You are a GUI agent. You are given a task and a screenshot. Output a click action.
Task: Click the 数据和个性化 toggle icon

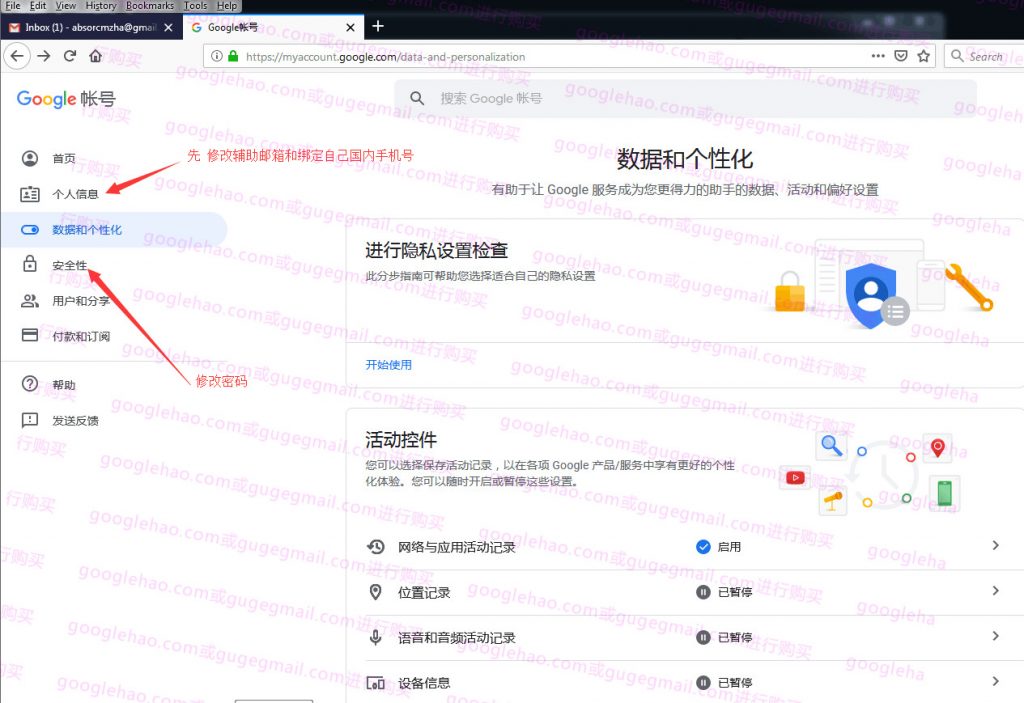pos(30,230)
